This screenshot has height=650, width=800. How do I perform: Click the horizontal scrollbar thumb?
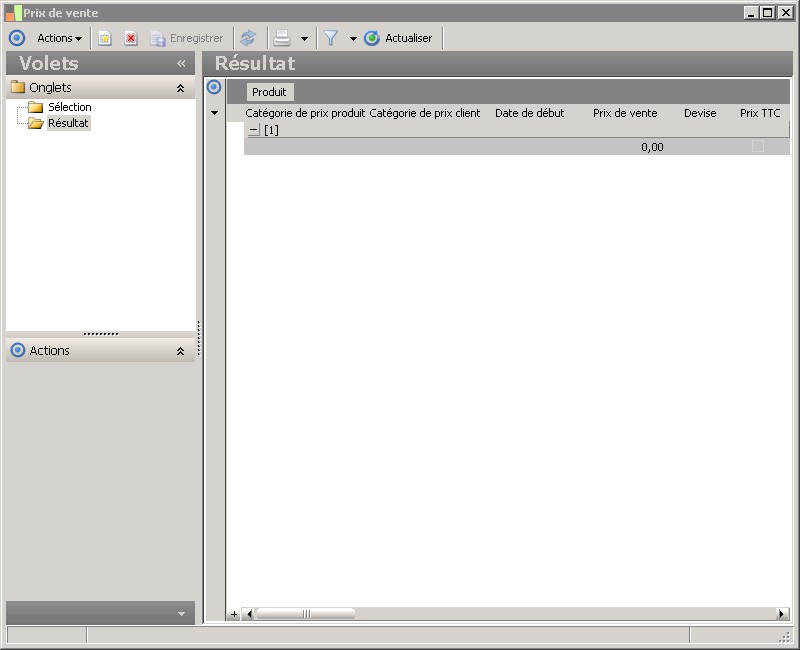tap(305, 614)
